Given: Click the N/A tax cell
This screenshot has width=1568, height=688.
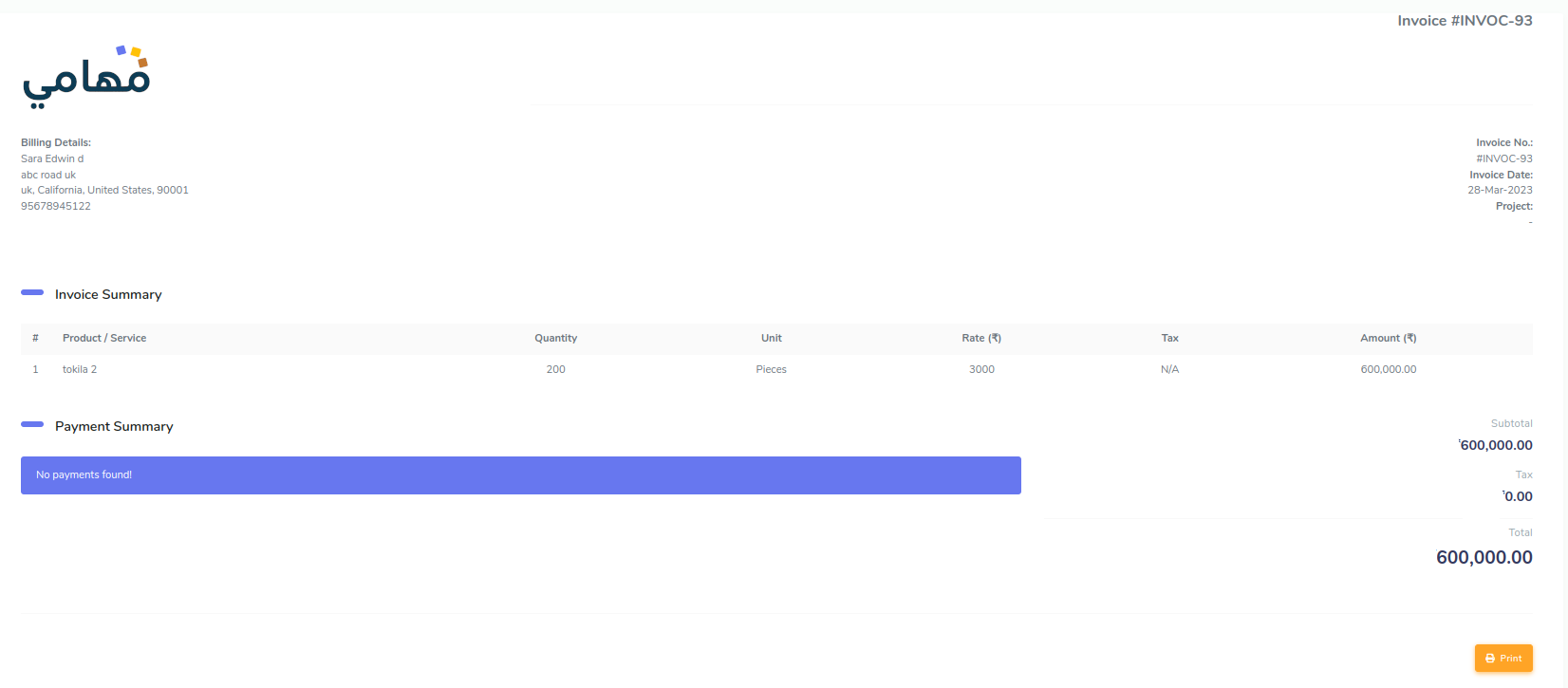Looking at the screenshot, I should [x=1169, y=369].
